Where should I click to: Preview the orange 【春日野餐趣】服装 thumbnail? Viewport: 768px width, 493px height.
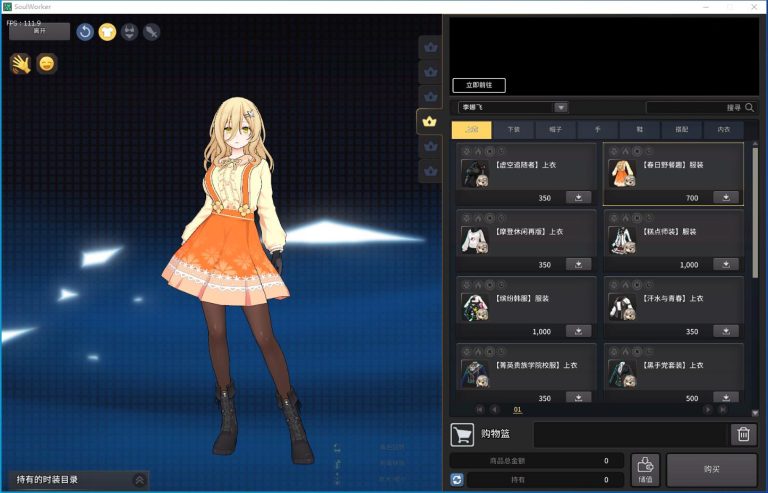[622, 173]
